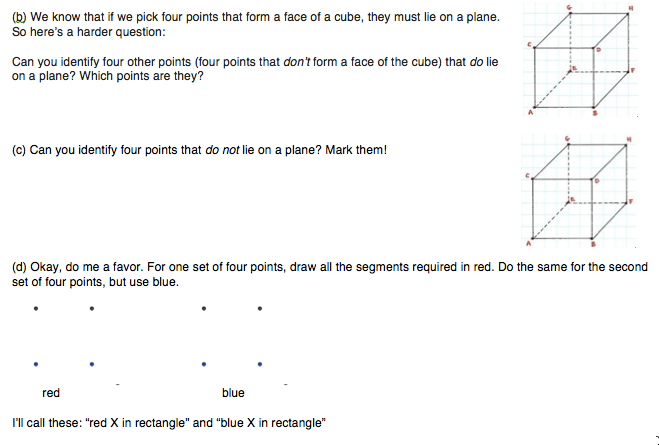Select top-right dot above the blue label
Viewport: 659px width, 445px height.
tap(259, 309)
